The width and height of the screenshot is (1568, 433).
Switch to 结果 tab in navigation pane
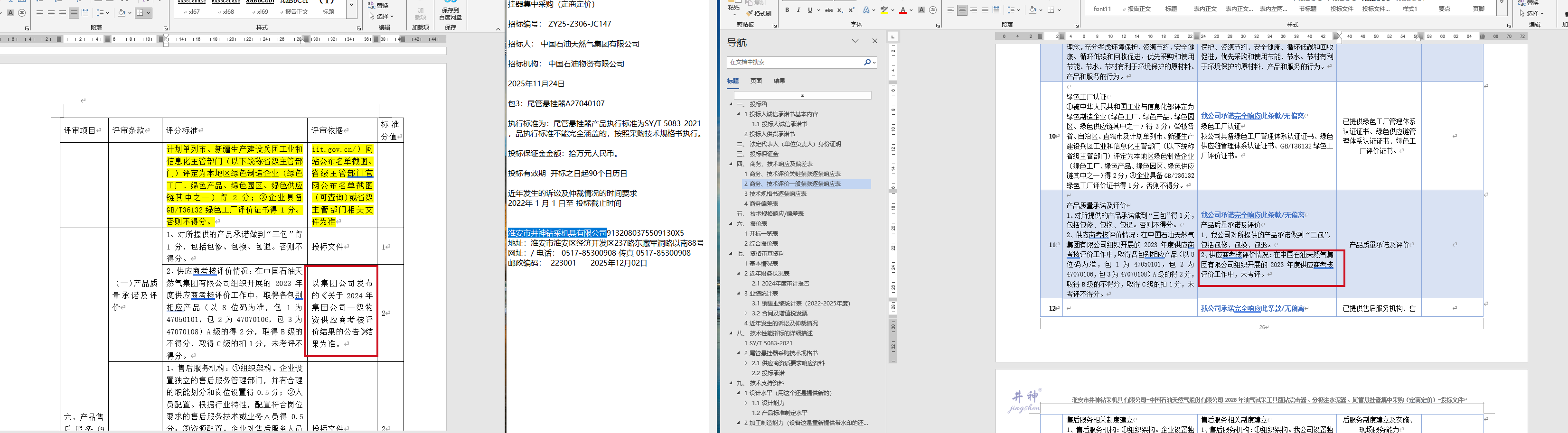[779, 81]
